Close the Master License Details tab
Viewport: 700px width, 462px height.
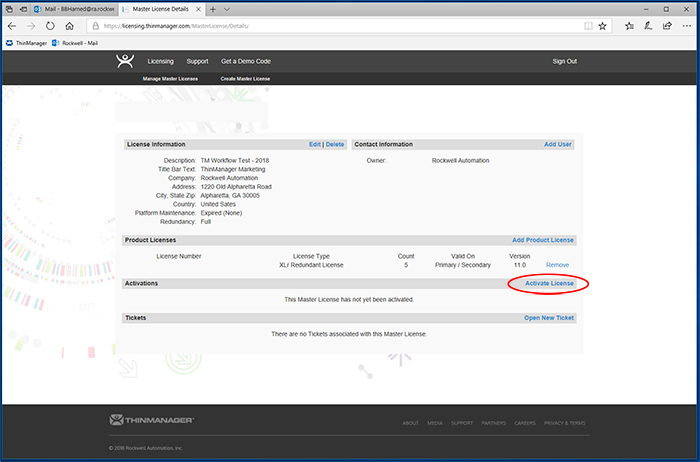coord(199,9)
